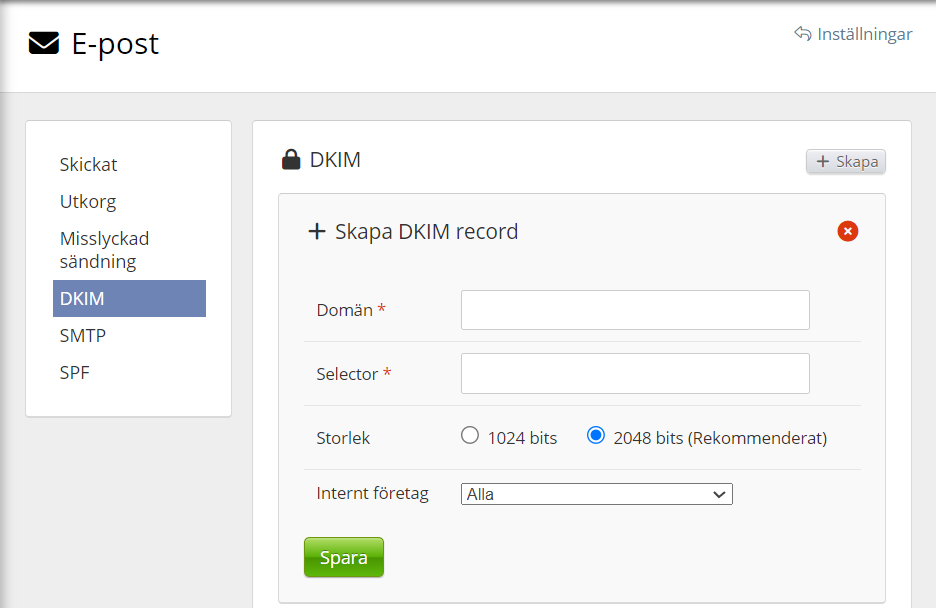The image size is (936, 608).
Task: Click the green Spara button
Action: coord(344,557)
